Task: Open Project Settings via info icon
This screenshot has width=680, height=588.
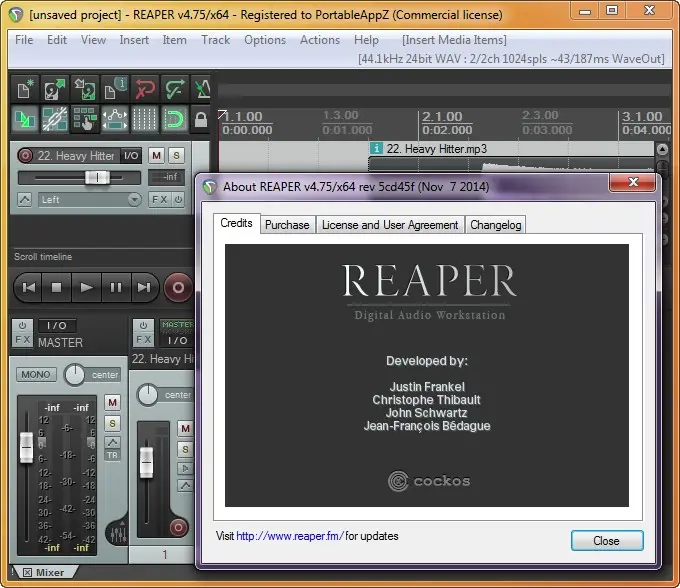Action: pos(114,89)
